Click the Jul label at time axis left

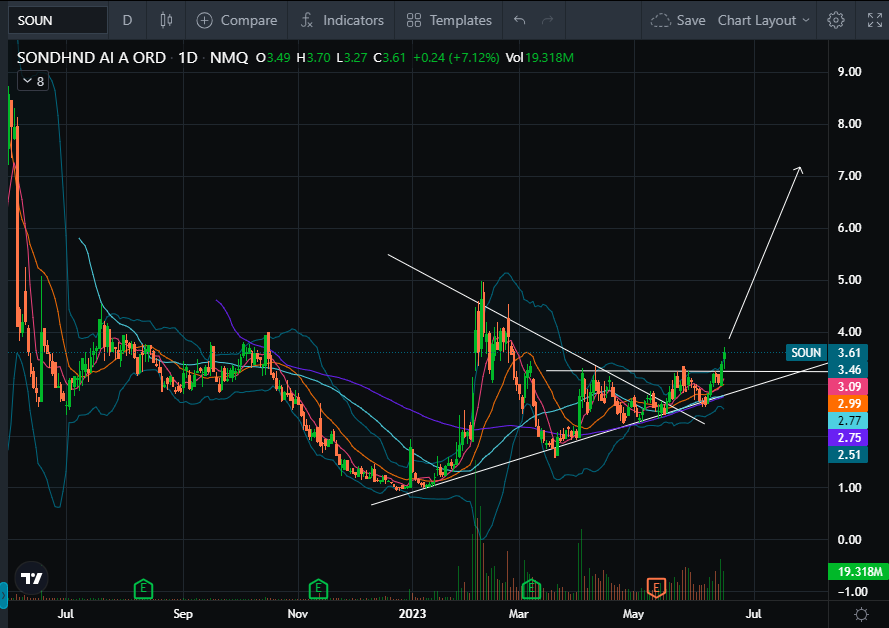coord(66,614)
